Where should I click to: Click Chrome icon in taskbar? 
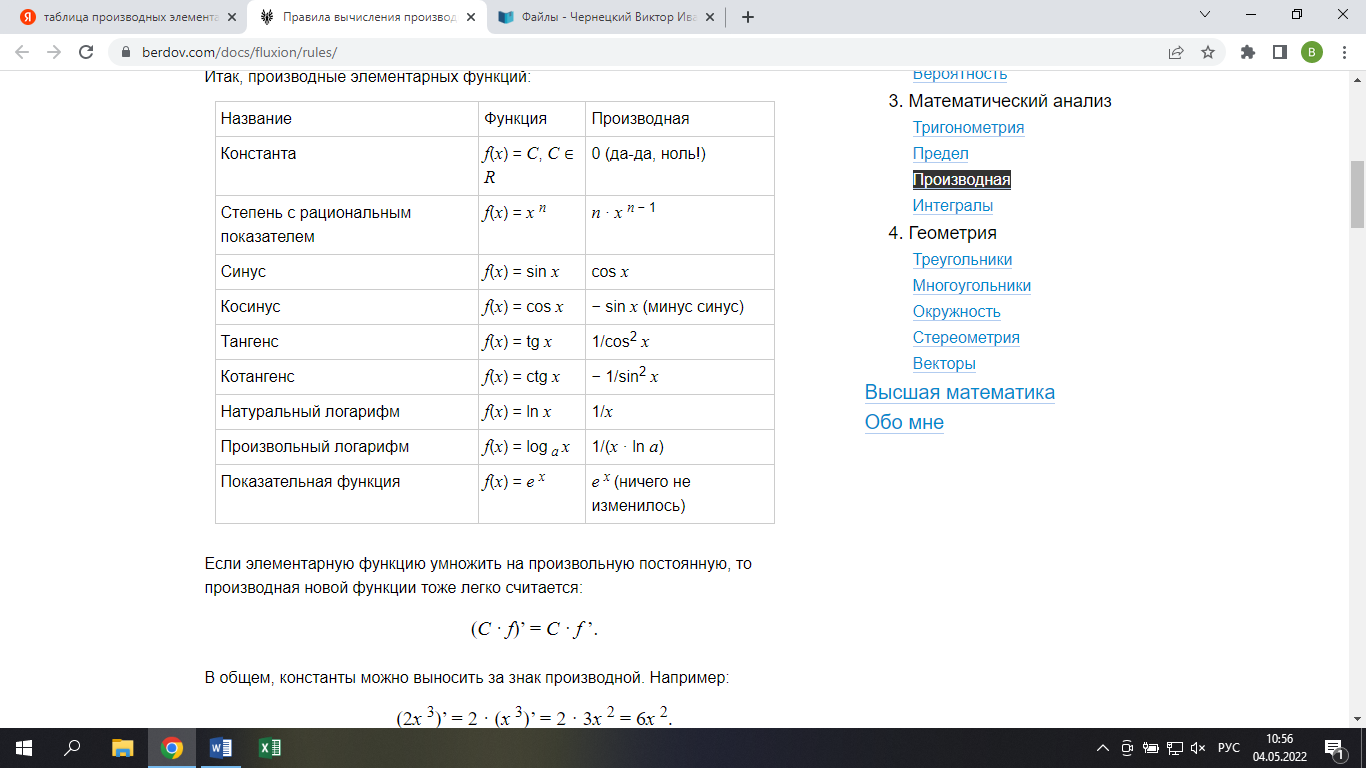[x=172, y=748]
